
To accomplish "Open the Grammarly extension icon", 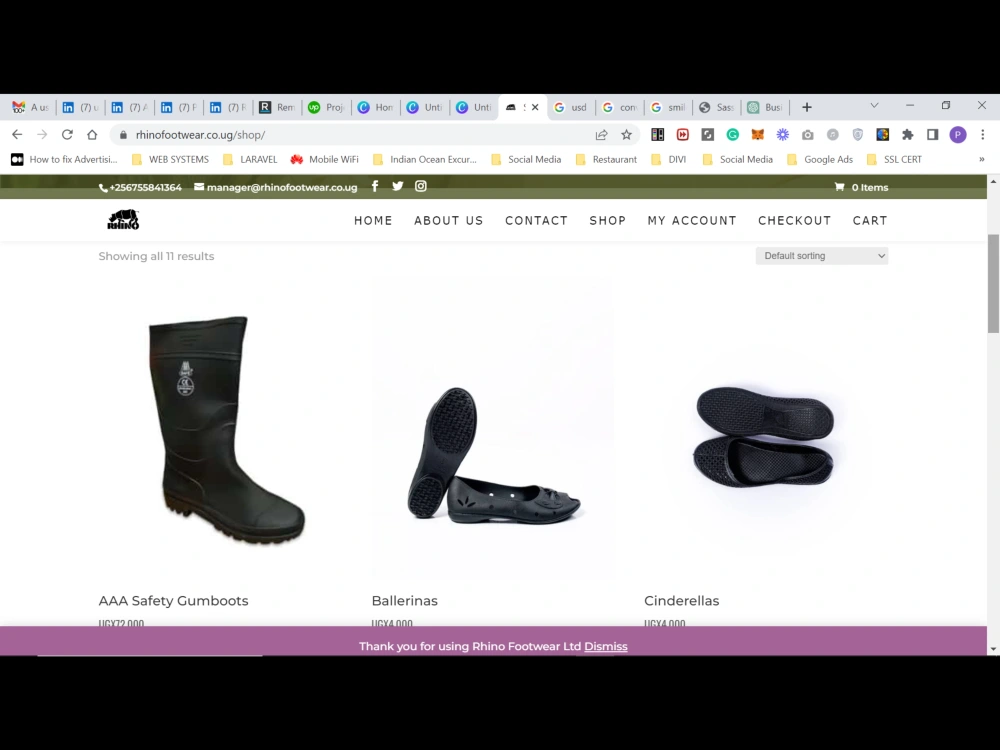I will 733,135.
